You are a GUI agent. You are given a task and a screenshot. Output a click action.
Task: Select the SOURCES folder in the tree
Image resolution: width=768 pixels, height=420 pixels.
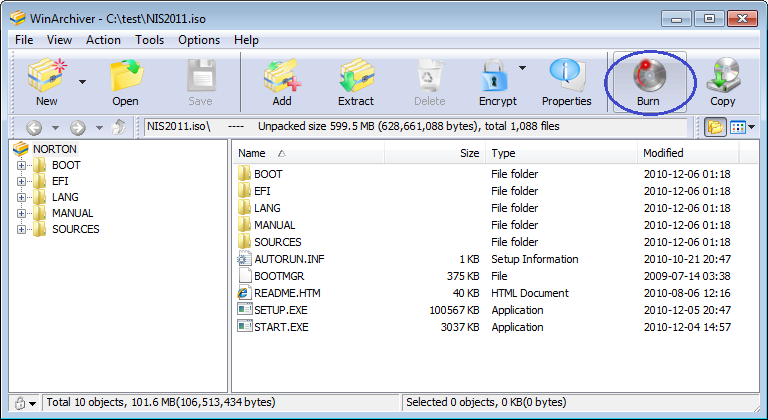tap(76, 229)
